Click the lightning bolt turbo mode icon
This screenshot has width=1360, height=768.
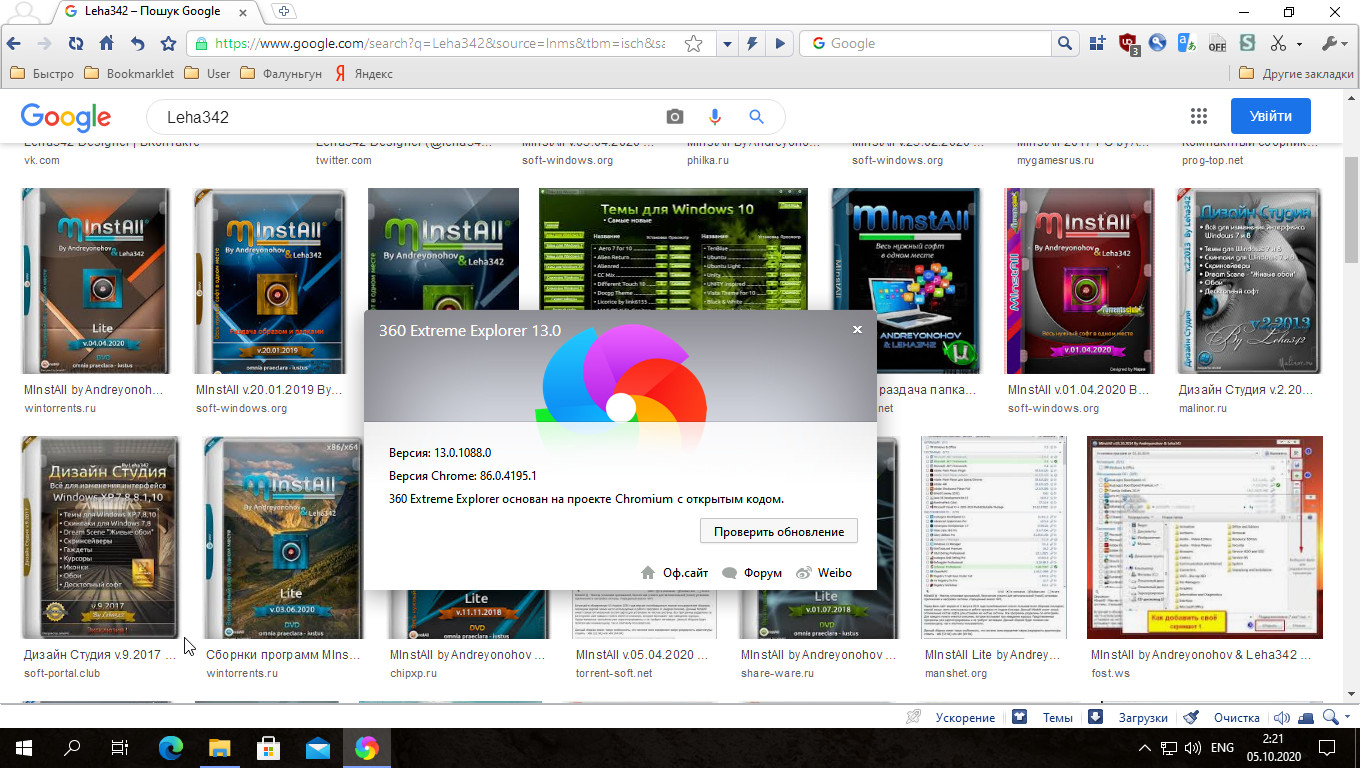(753, 44)
